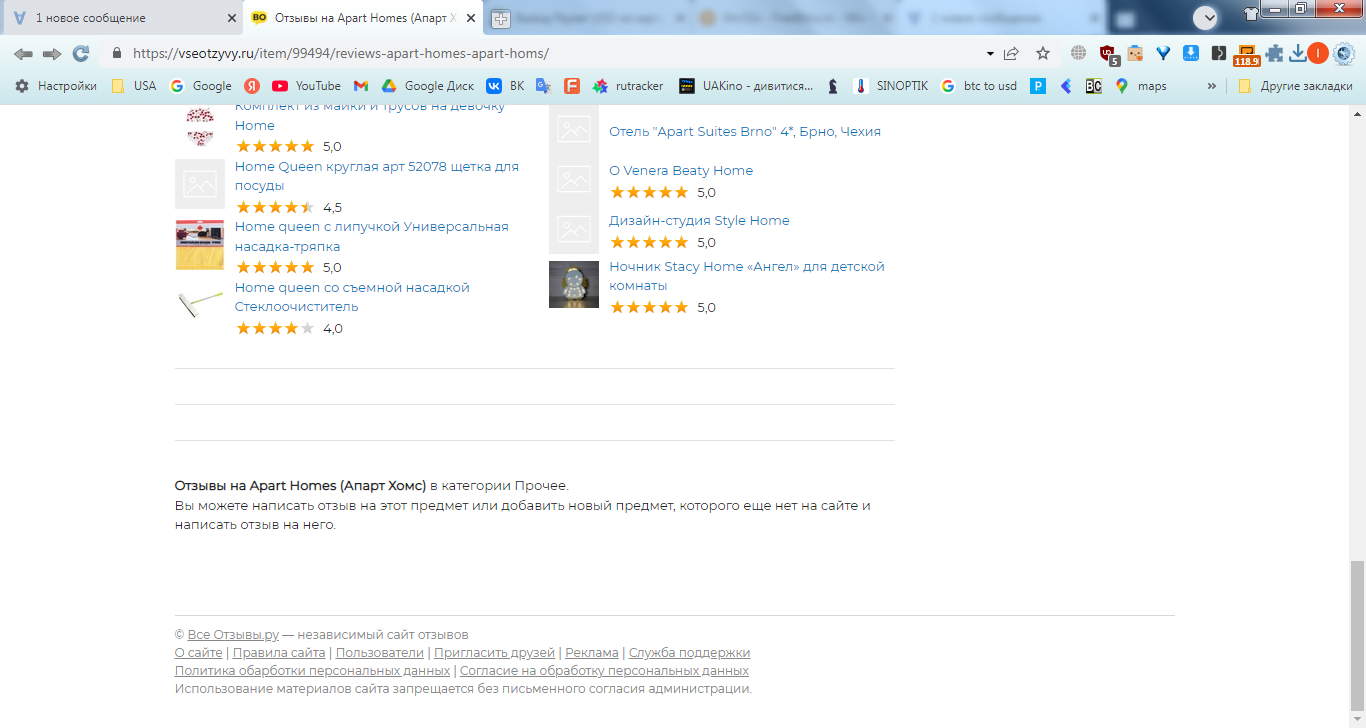
Task: Open the YouTube bookmark
Action: [306, 86]
